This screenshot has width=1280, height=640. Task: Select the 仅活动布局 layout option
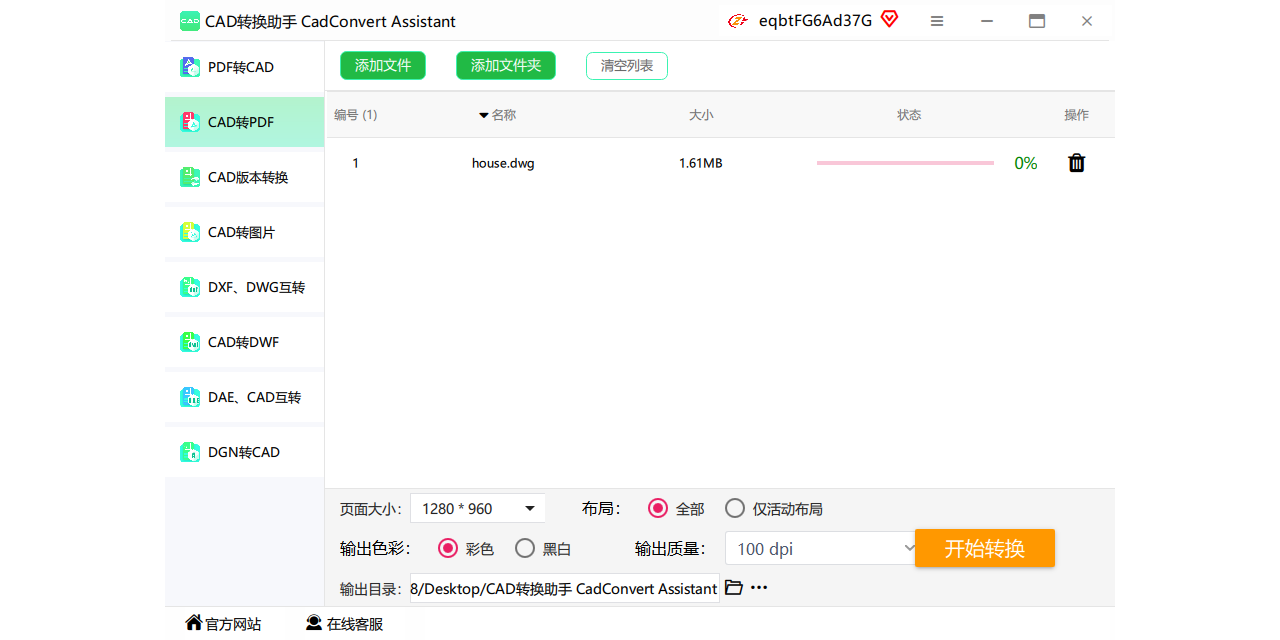735,508
